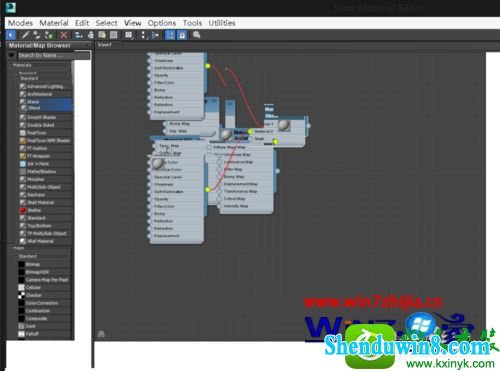The width and height of the screenshot is (500, 371).
Task: Toggle the Move Children toolbar icon
Action: [79, 35]
